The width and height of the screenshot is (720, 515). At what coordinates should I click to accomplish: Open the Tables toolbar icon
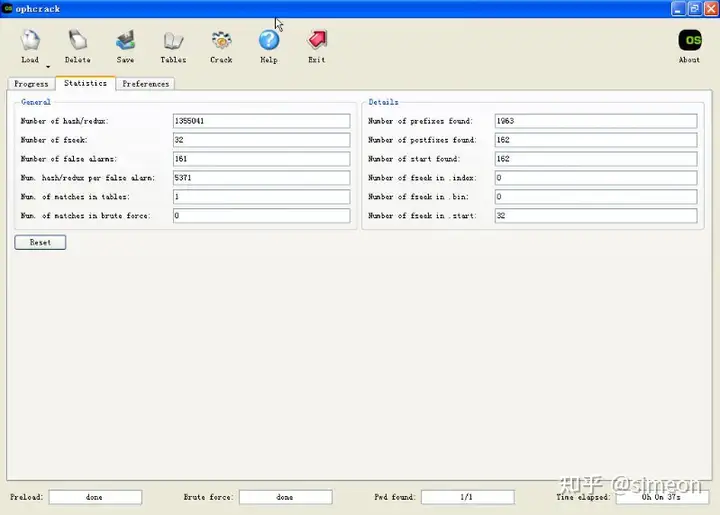[173, 41]
